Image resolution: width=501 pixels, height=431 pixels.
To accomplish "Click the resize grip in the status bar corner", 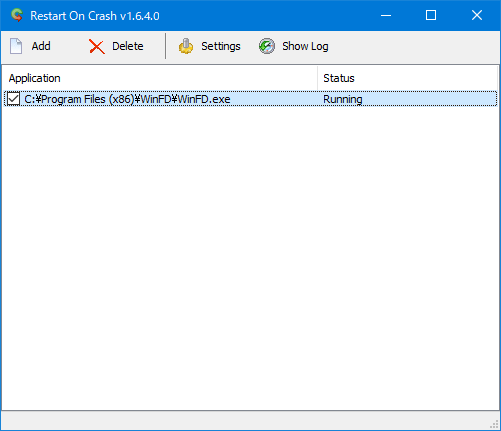I will point(494,424).
